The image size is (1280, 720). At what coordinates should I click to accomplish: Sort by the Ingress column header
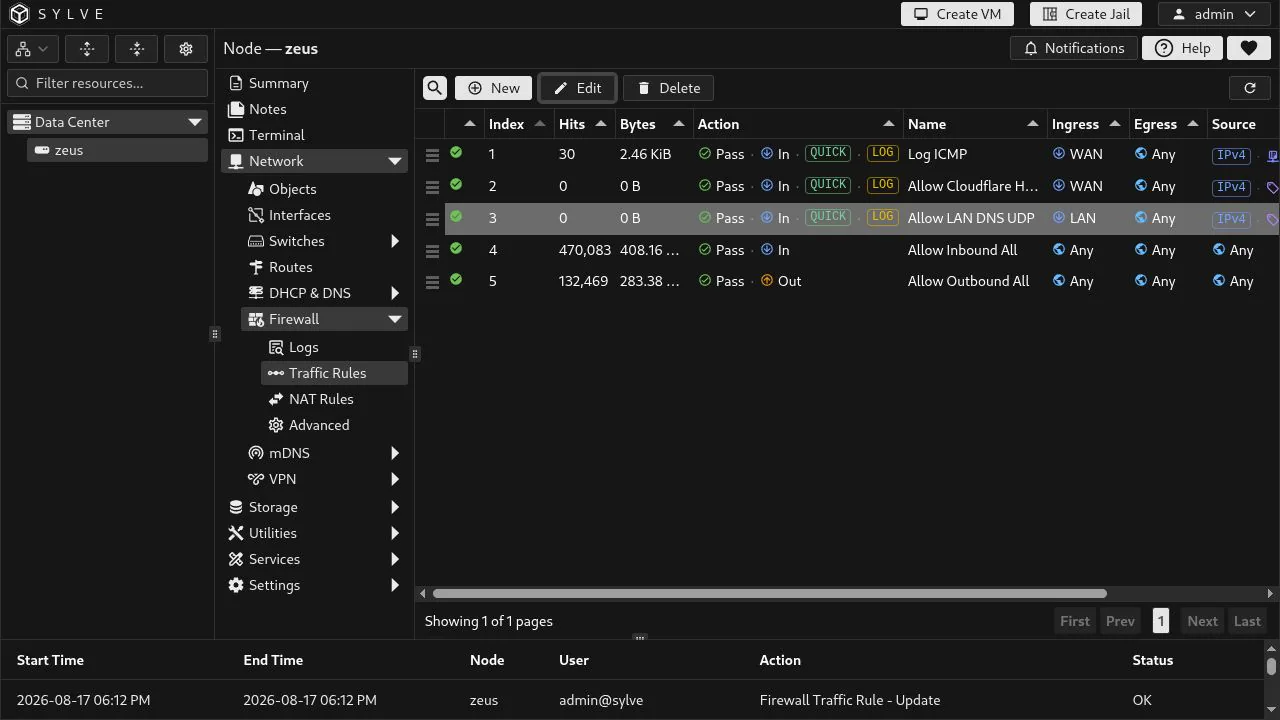tap(1086, 124)
